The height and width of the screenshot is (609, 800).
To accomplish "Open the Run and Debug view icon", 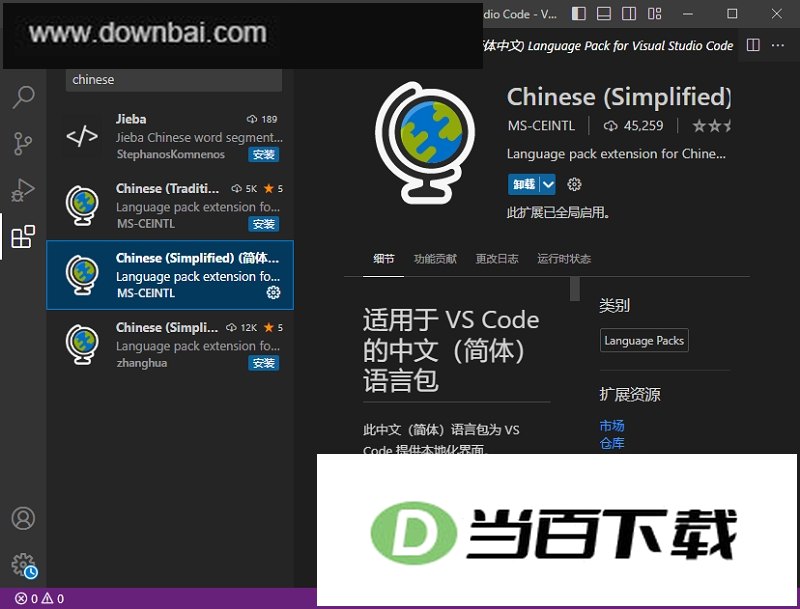I will coord(23,190).
